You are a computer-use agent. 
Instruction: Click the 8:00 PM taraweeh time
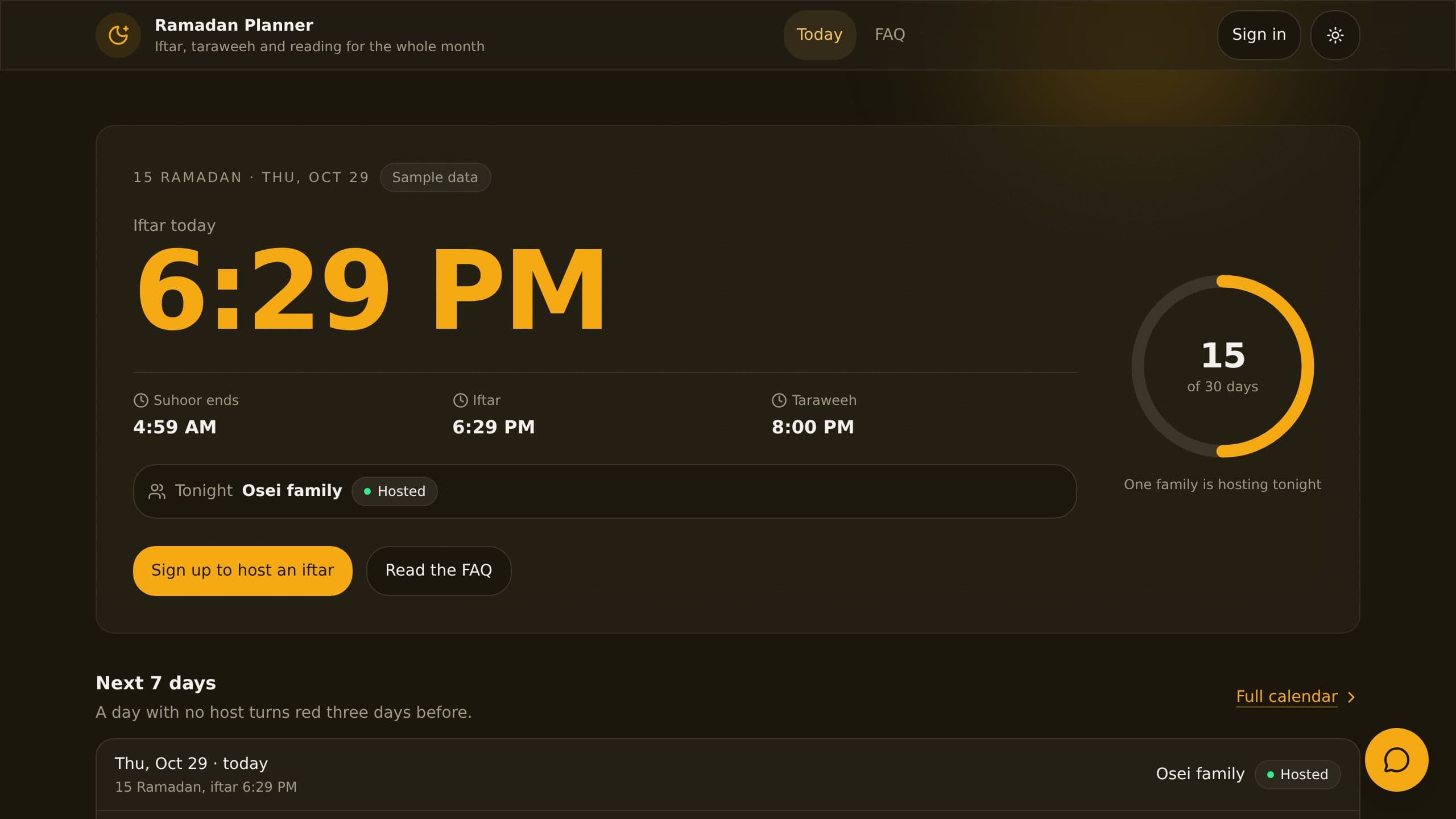[813, 427]
